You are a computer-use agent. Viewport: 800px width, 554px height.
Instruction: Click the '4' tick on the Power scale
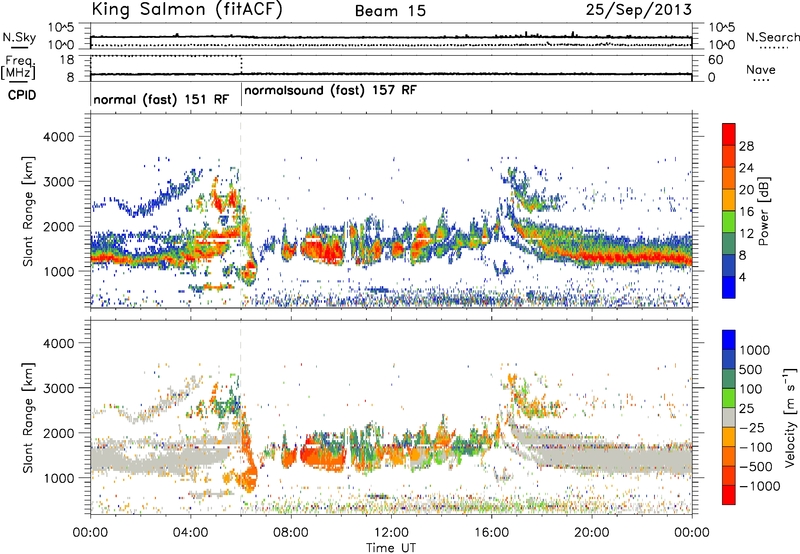click(x=742, y=277)
